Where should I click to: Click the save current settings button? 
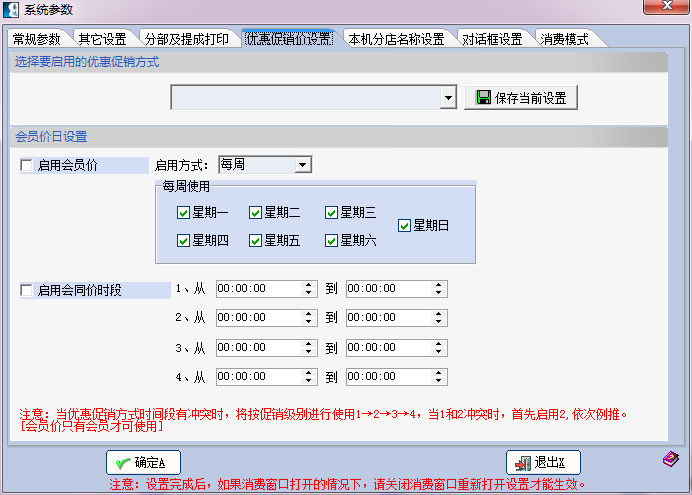click(x=521, y=98)
